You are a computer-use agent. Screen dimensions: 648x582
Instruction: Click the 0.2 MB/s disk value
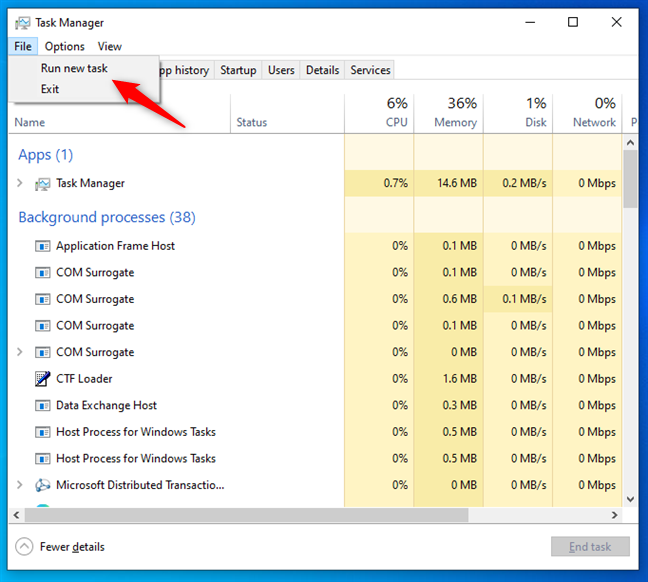(524, 183)
